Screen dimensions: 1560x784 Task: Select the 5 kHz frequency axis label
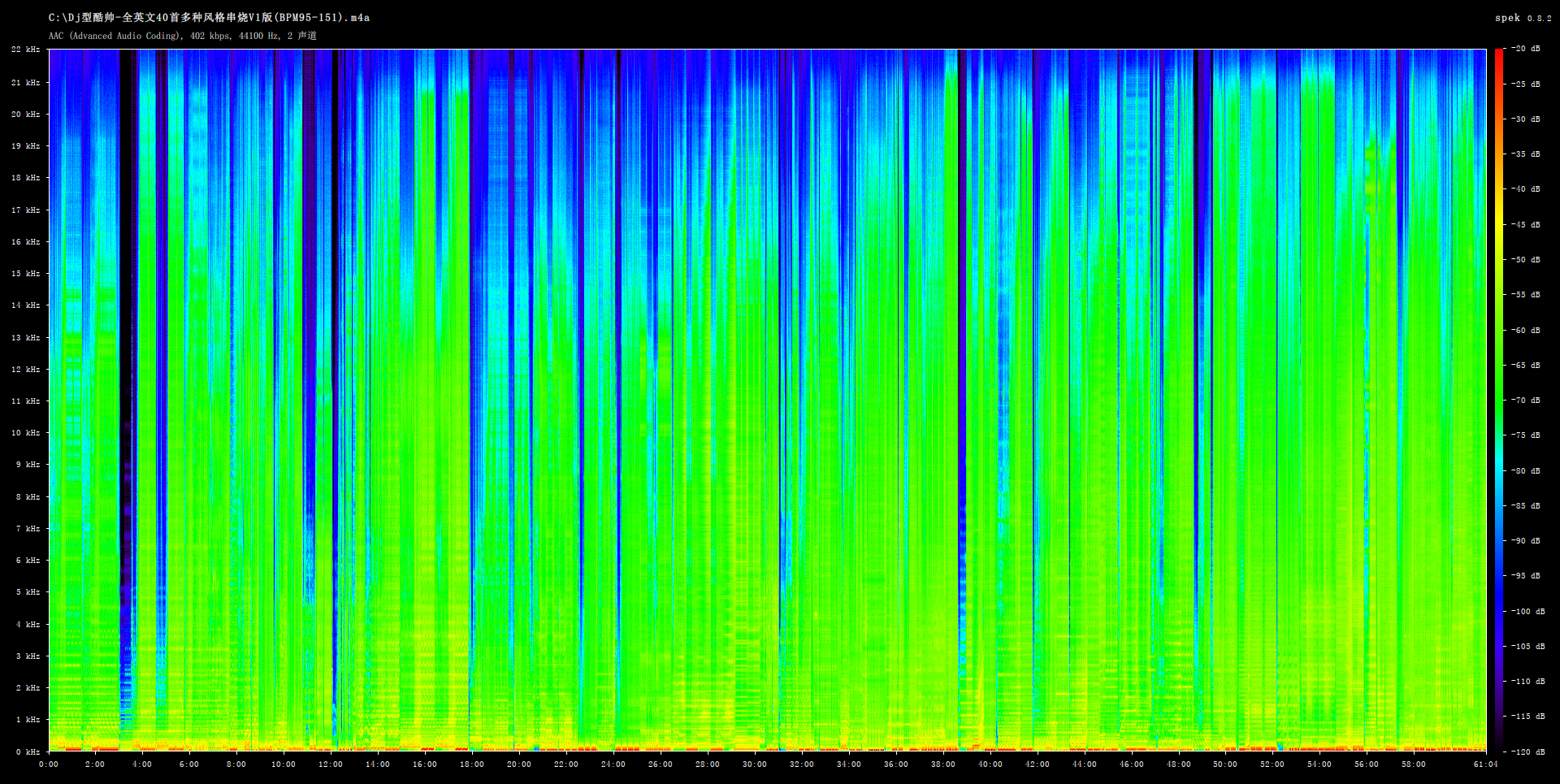tap(28, 592)
